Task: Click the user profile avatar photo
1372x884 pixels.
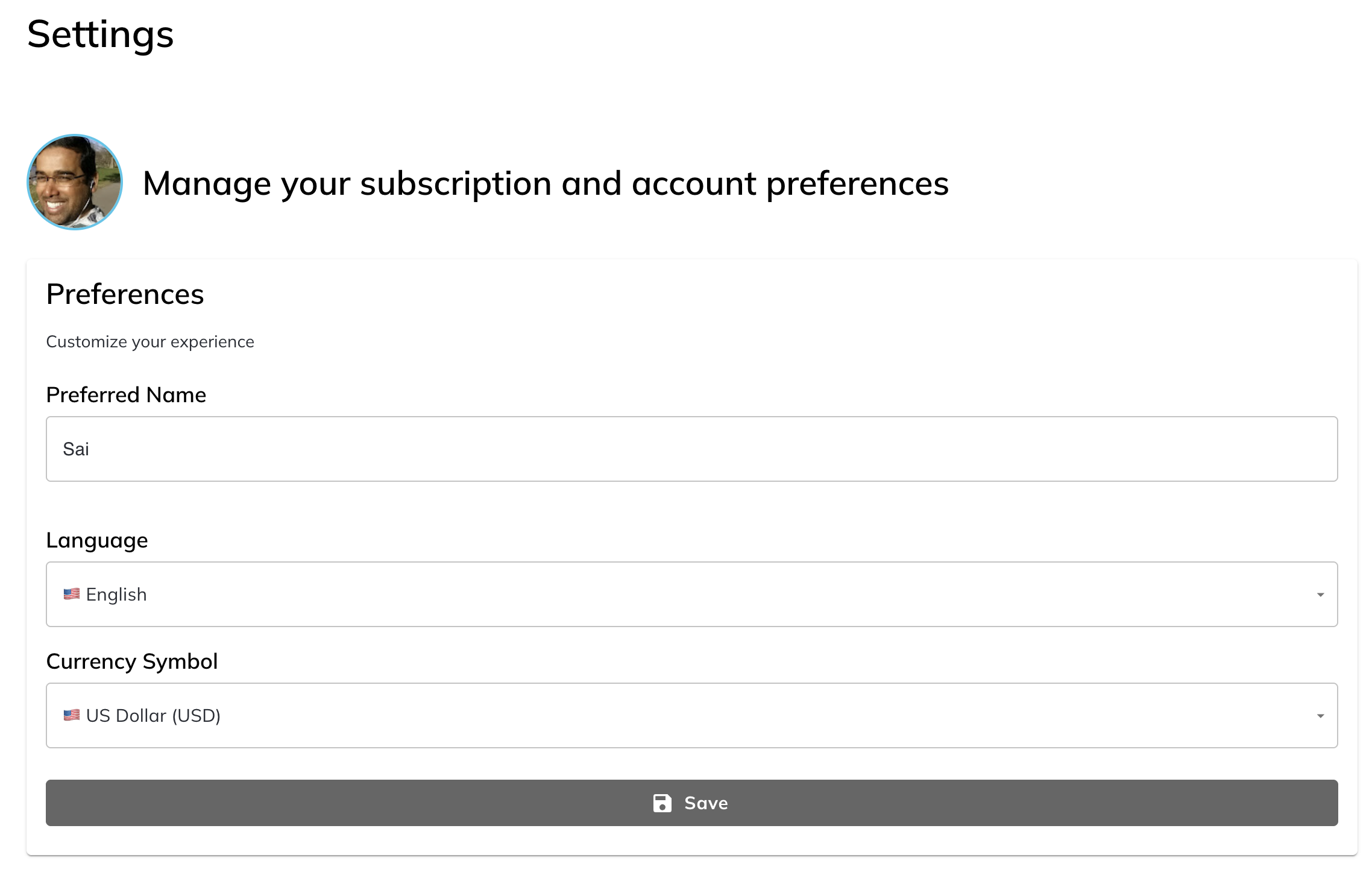Action: pyautogui.click(x=75, y=182)
